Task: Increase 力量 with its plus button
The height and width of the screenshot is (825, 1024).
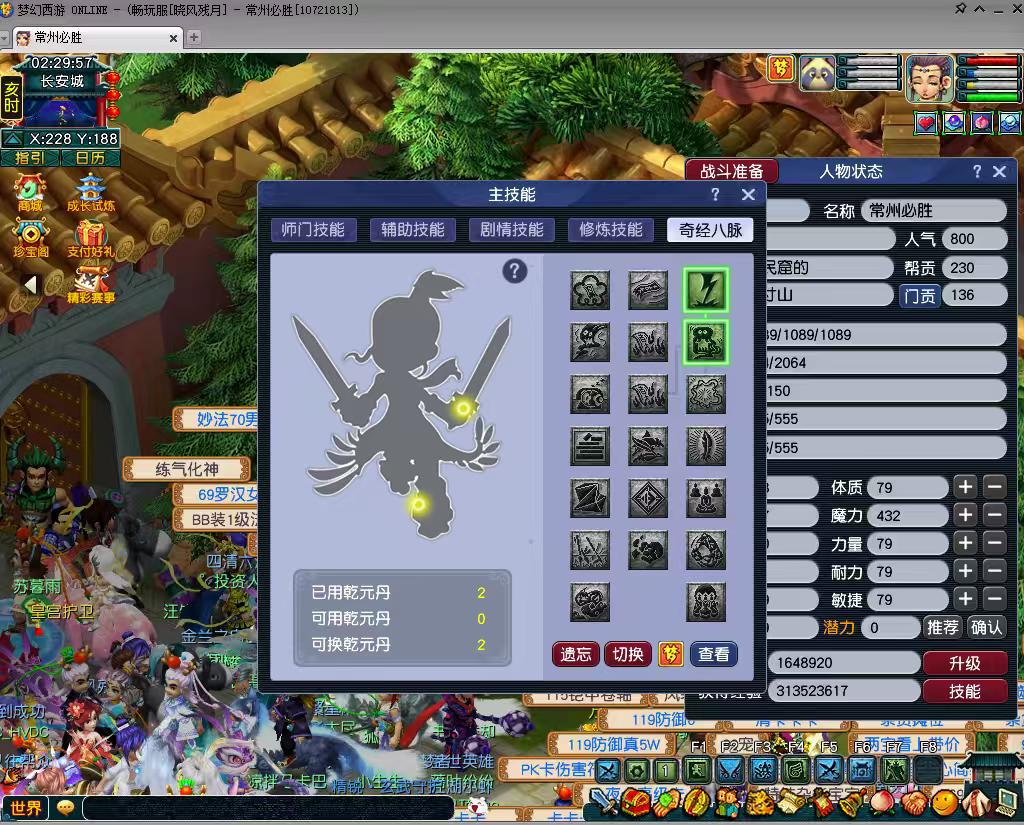Action: click(x=965, y=543)
